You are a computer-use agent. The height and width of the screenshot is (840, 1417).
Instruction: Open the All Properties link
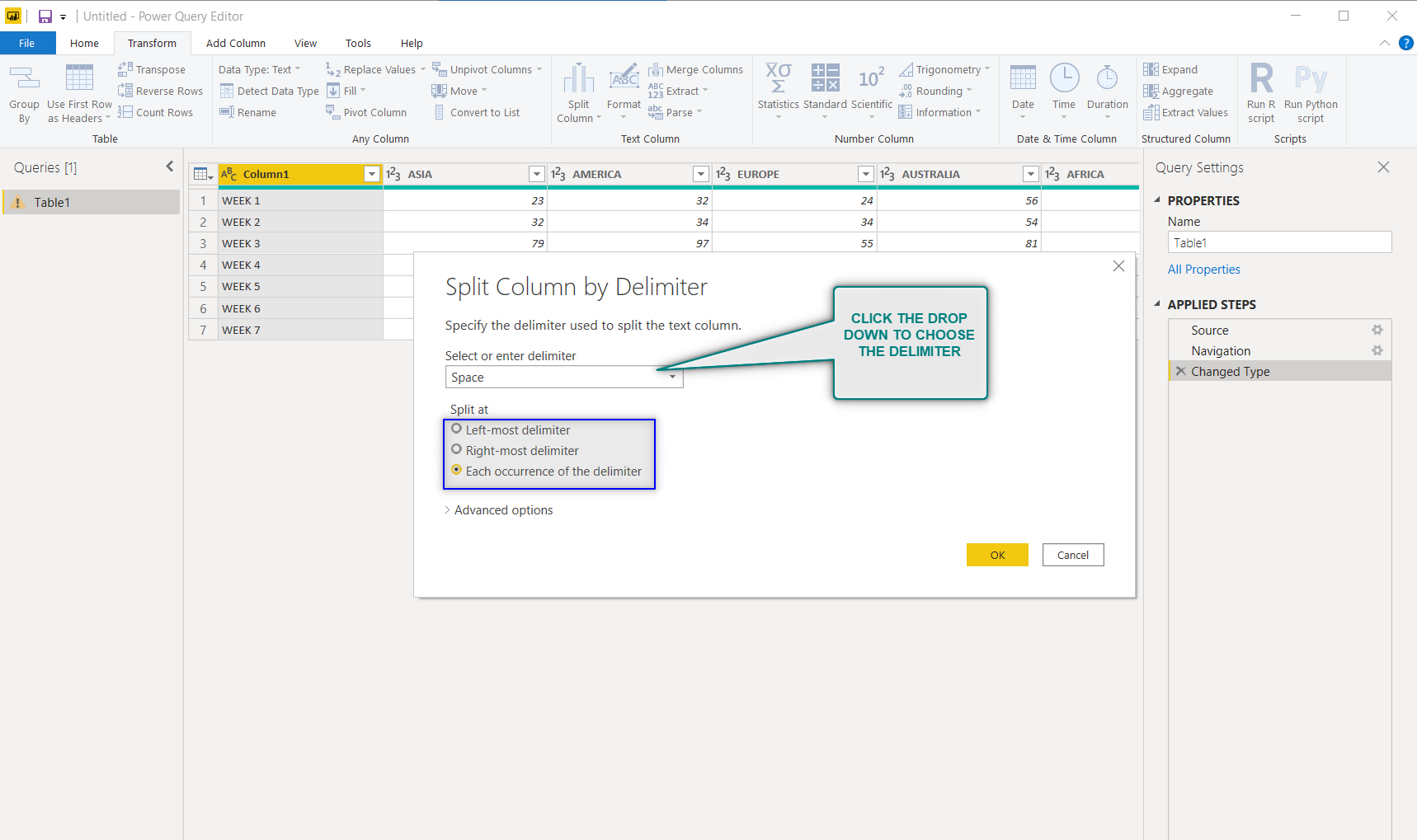[x=1203, y=269]
